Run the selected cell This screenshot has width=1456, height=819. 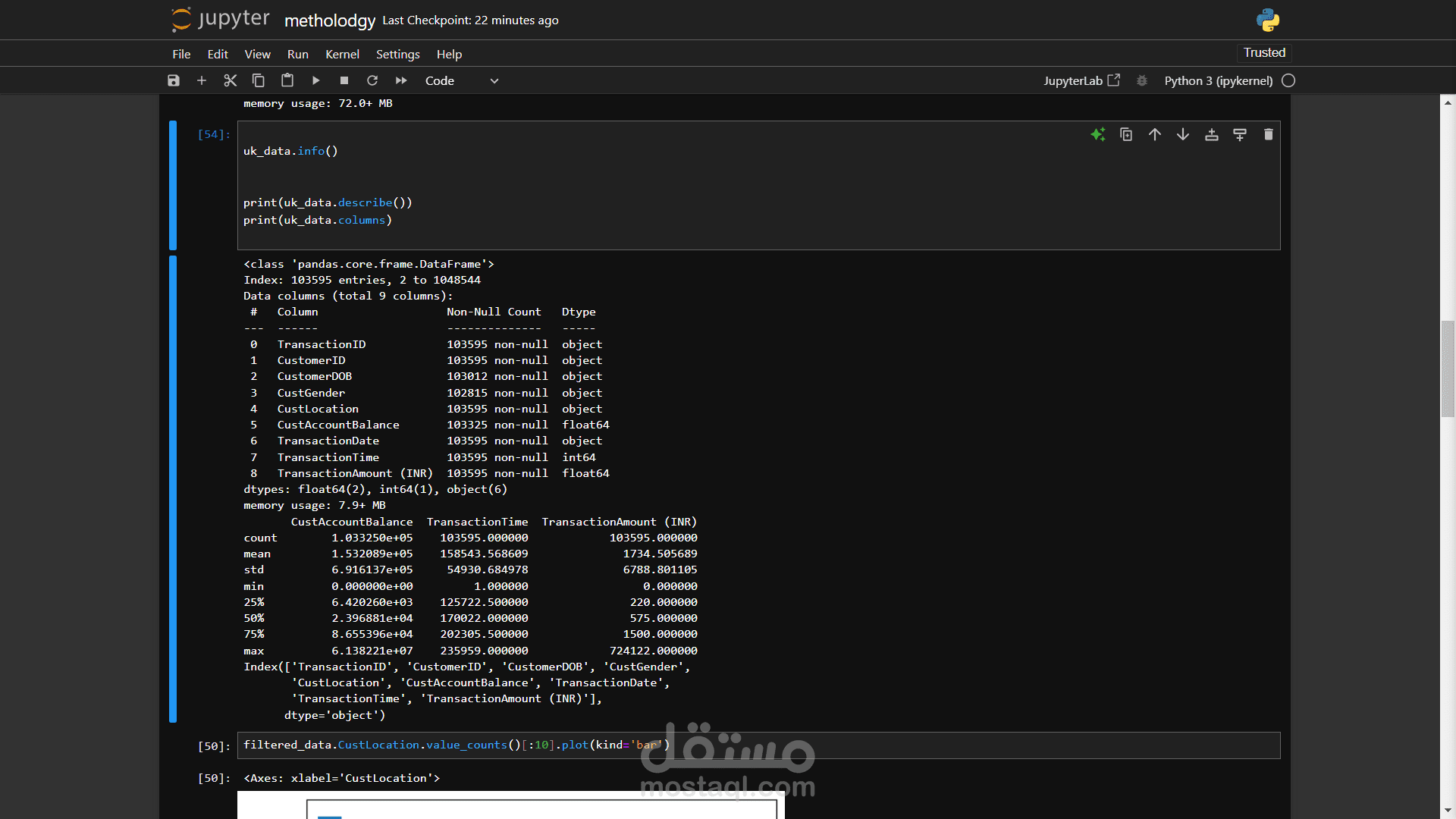315,80
